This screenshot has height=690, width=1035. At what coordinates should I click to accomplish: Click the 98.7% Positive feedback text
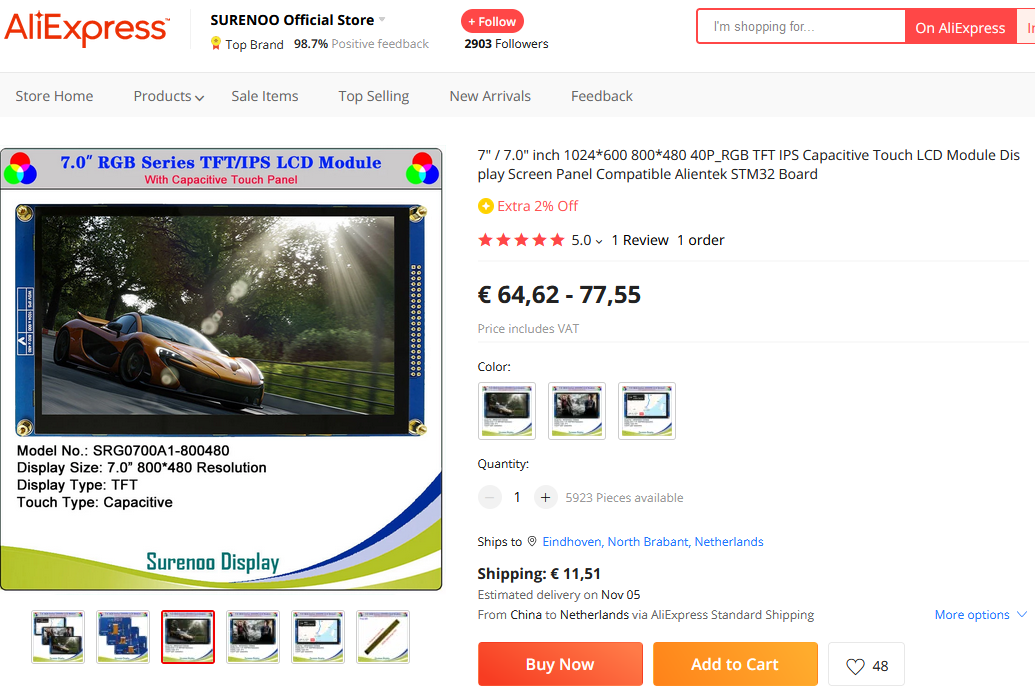[361, 44]
